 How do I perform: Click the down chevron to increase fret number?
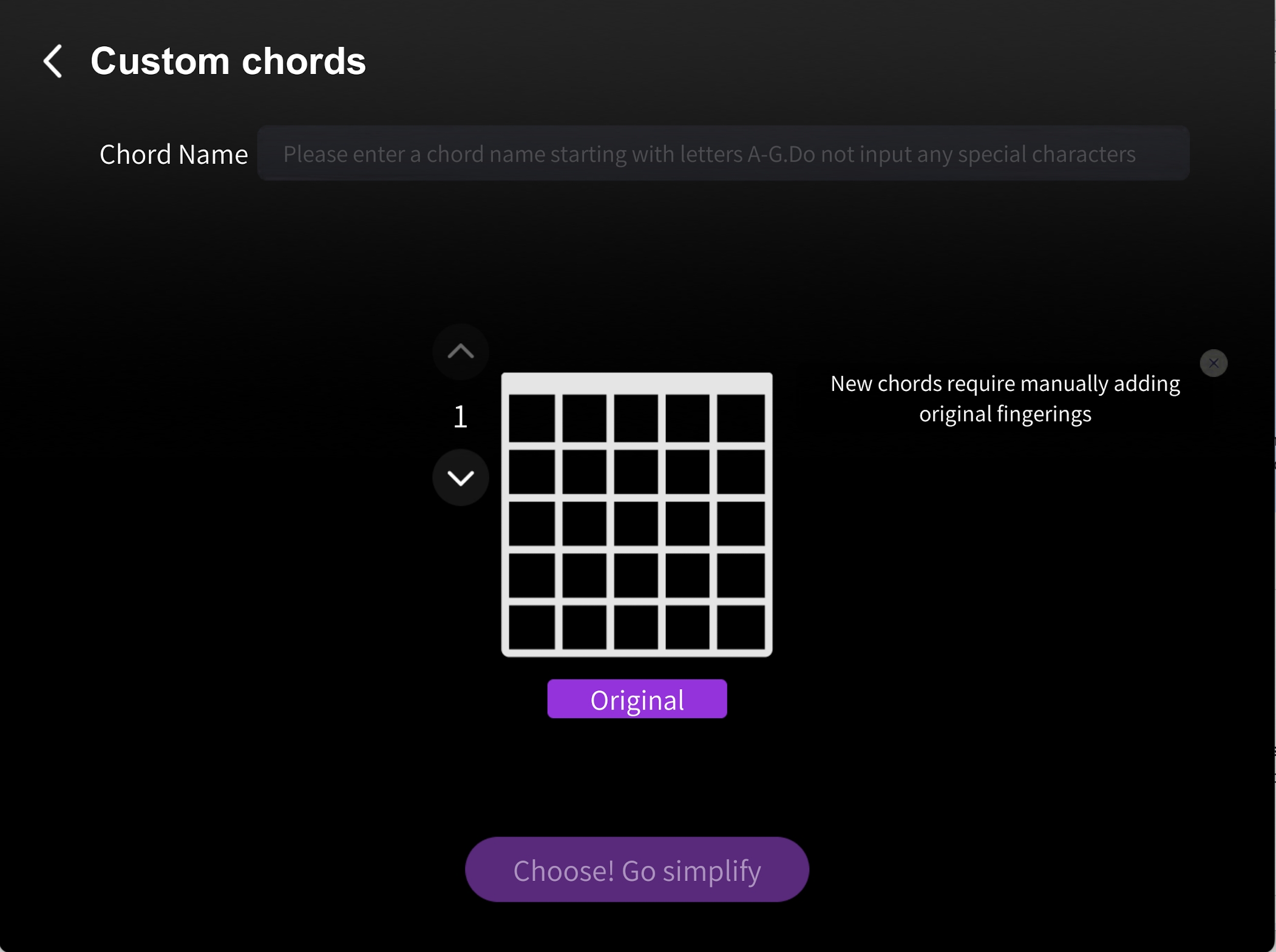460,477
